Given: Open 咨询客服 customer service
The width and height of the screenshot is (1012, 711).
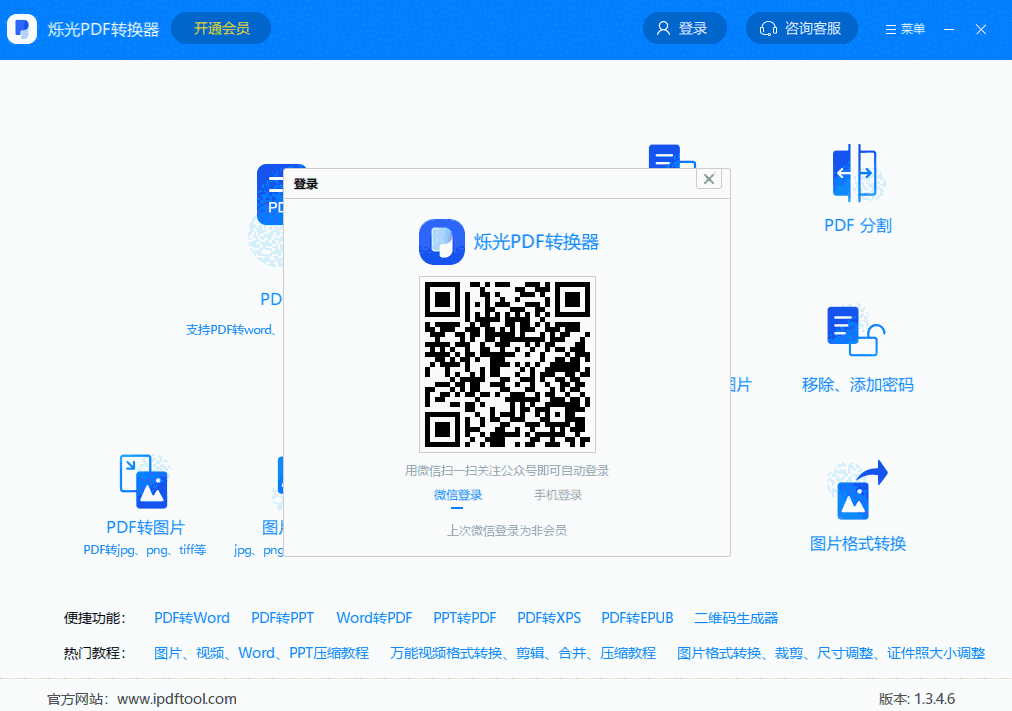Looking at the screenshot, I should point(802,28).
